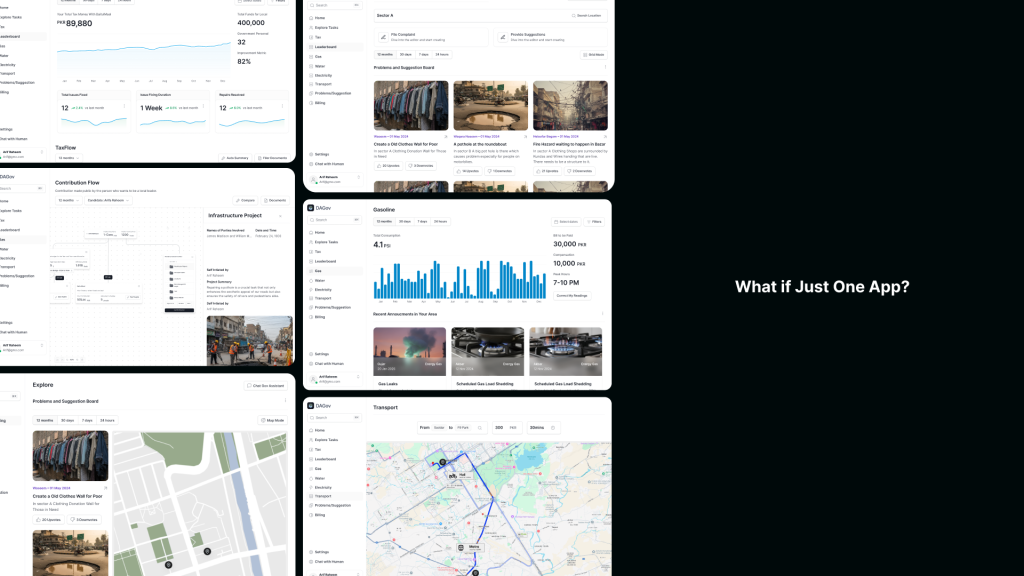Click the DAGov logo in the Gasoline panel
This screenshot has height=576, width=1024.
click(x=311, y=208)
